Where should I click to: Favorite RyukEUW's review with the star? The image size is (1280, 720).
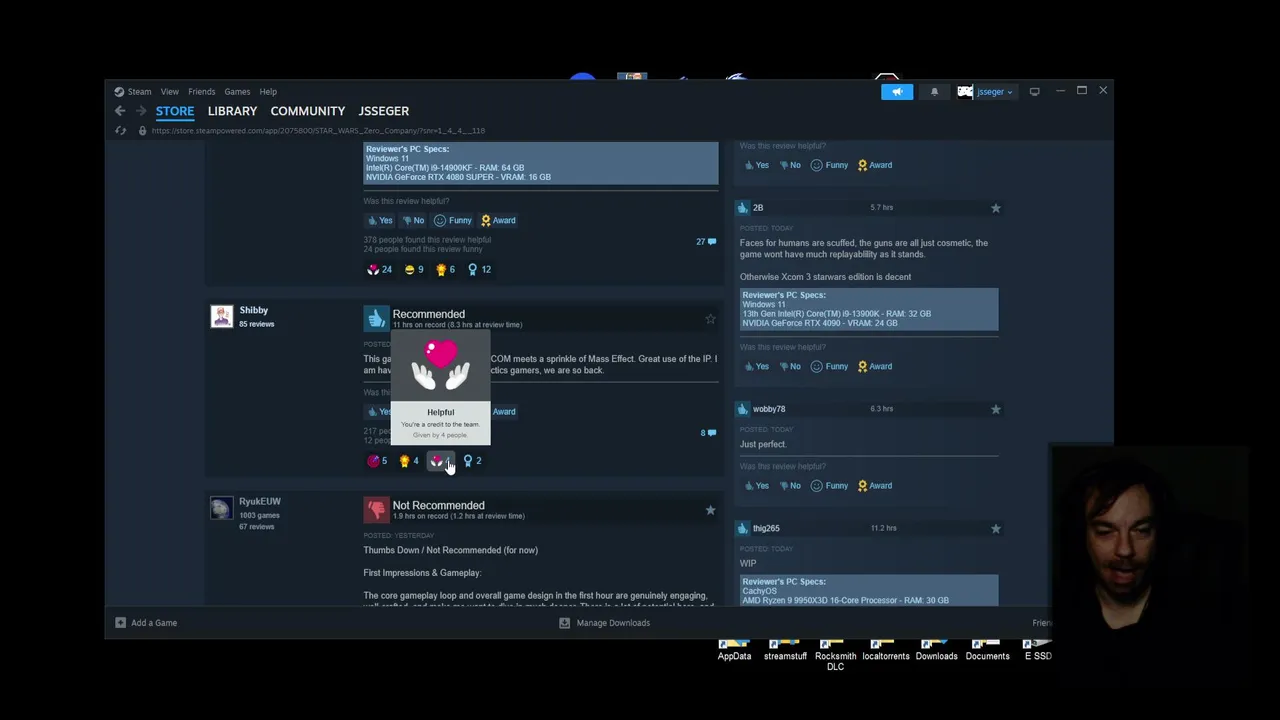(x=710, y=510)
